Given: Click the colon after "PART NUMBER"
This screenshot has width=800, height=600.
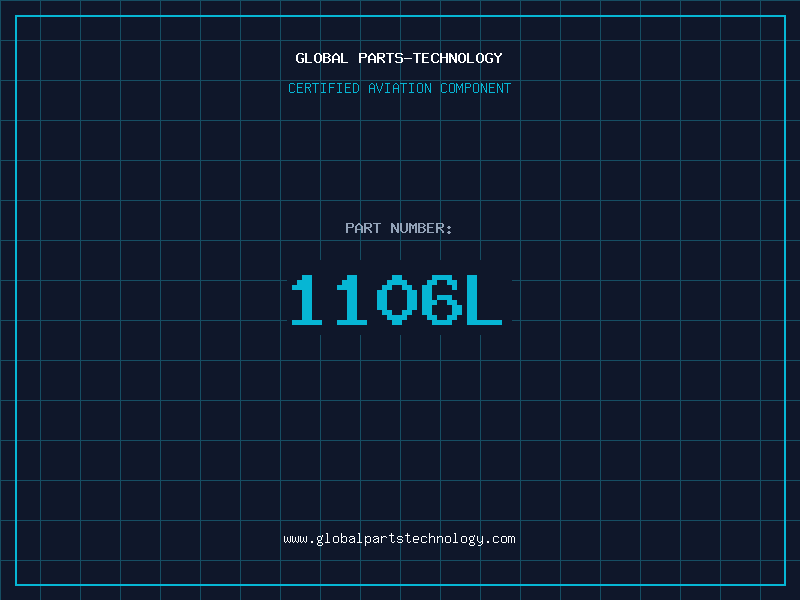Looking at the screenshot, I should 449,229.
